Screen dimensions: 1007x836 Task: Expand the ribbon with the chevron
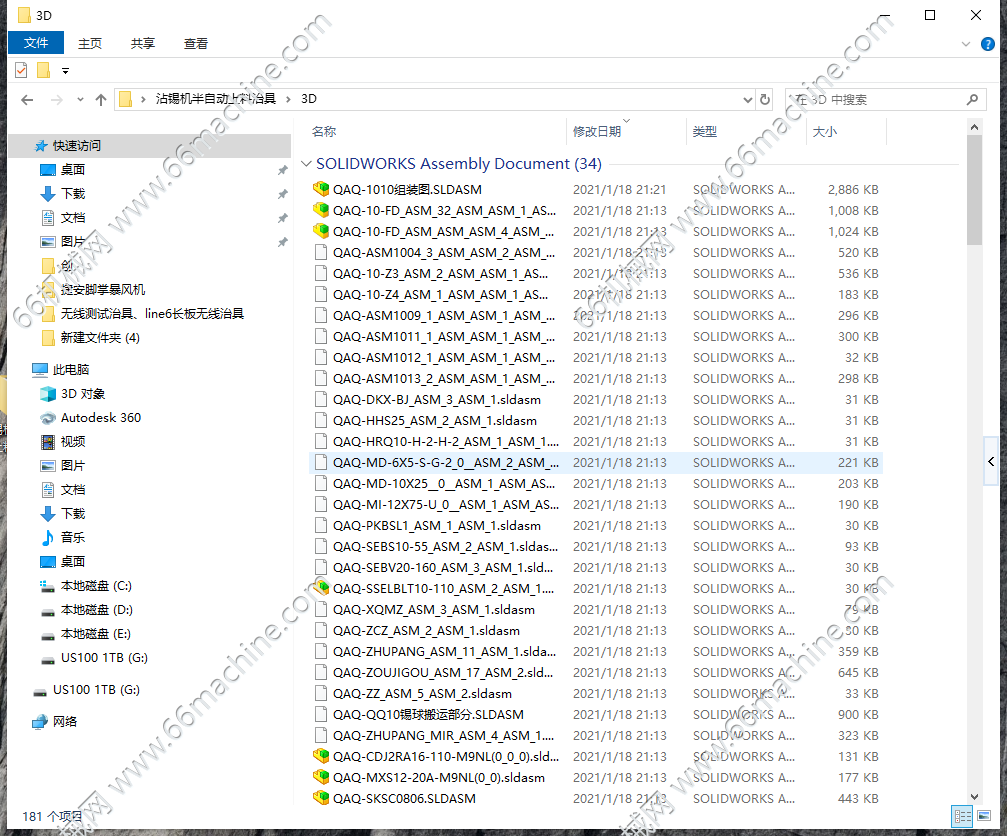(x=966, y=44)
